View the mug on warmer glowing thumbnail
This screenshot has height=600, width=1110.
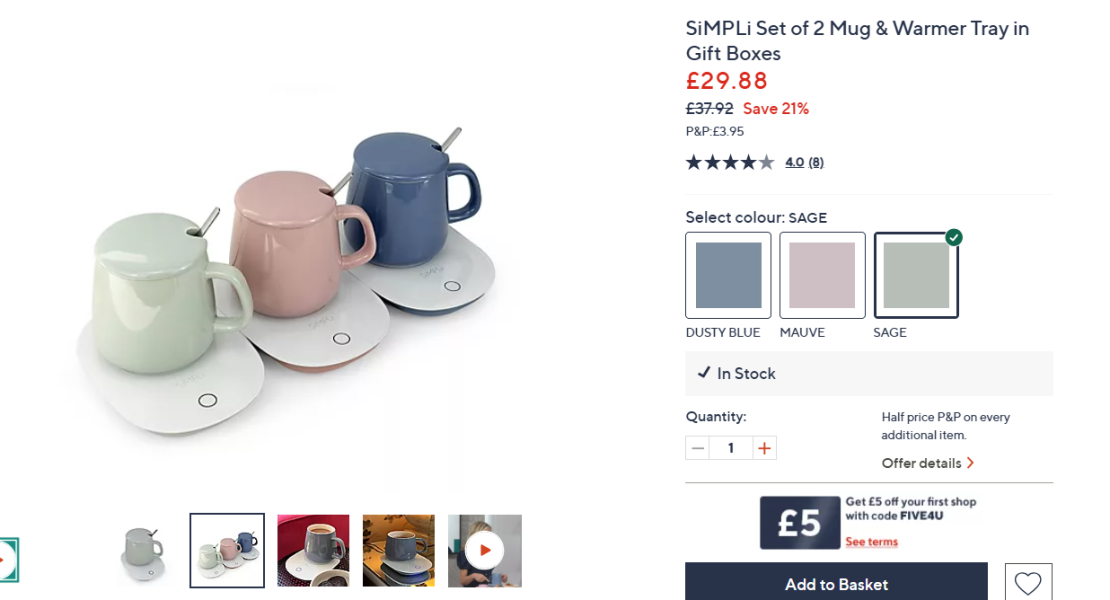pyautogui.click(x=399, y=550)
